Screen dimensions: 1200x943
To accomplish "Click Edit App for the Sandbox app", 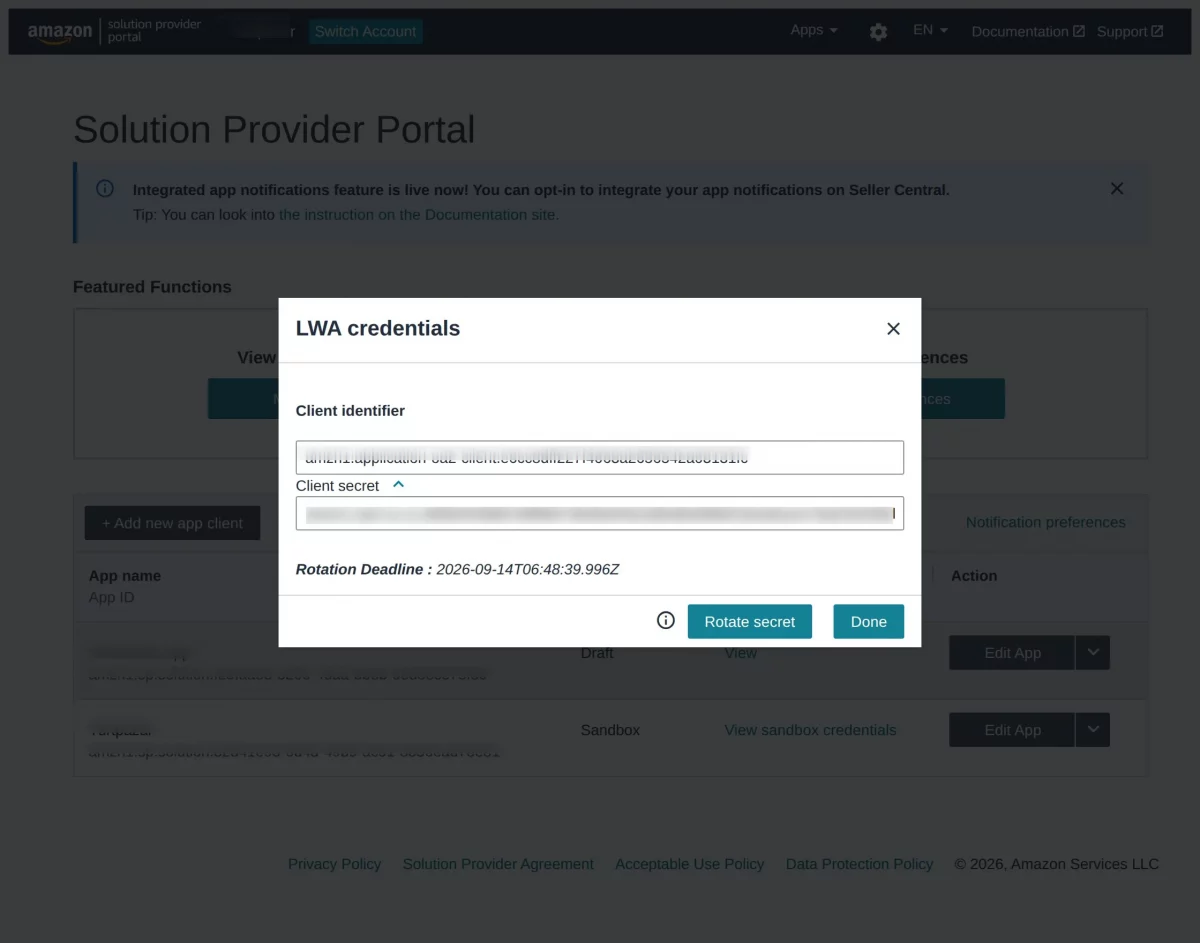I will pyautogui.click(x=1011, y=730).
